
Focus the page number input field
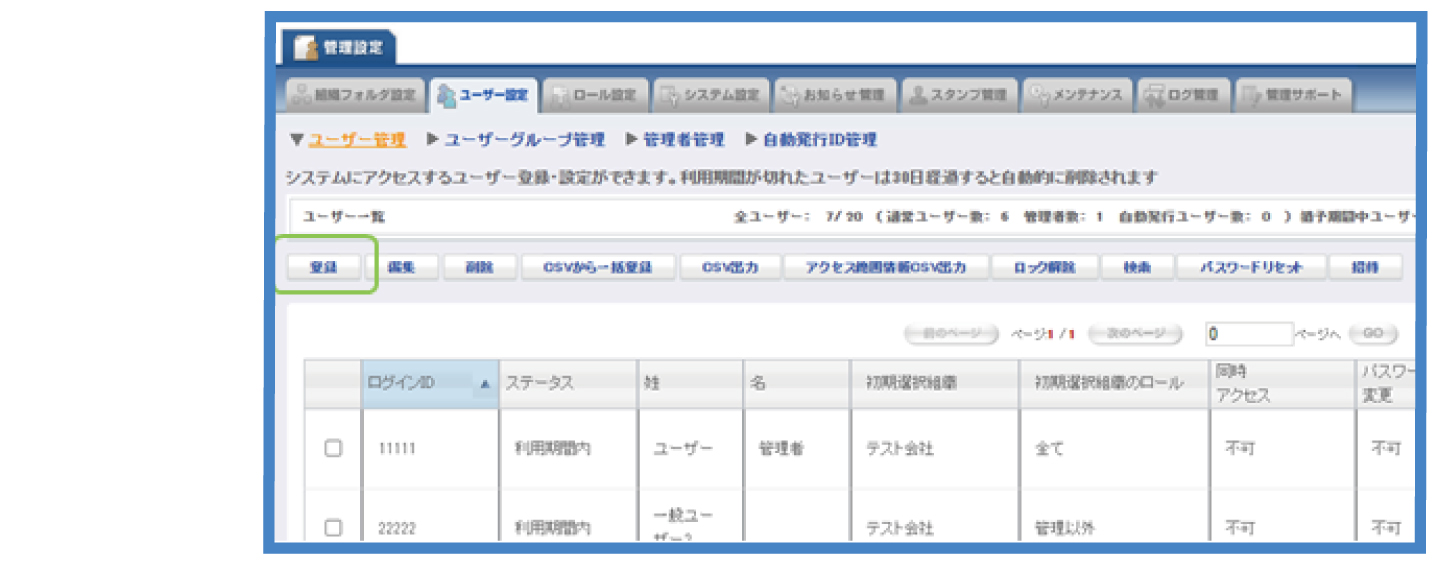click(x=1248, y=334)
